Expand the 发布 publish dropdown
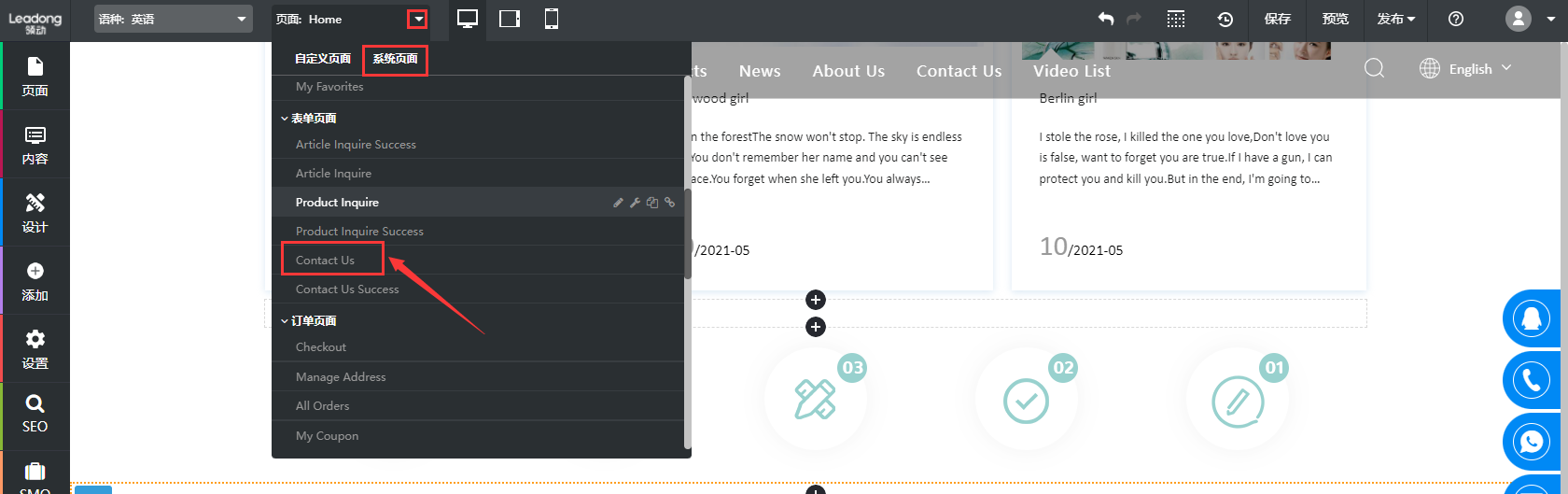This screenshot has height=494, width=1568. coord(1396,19)
